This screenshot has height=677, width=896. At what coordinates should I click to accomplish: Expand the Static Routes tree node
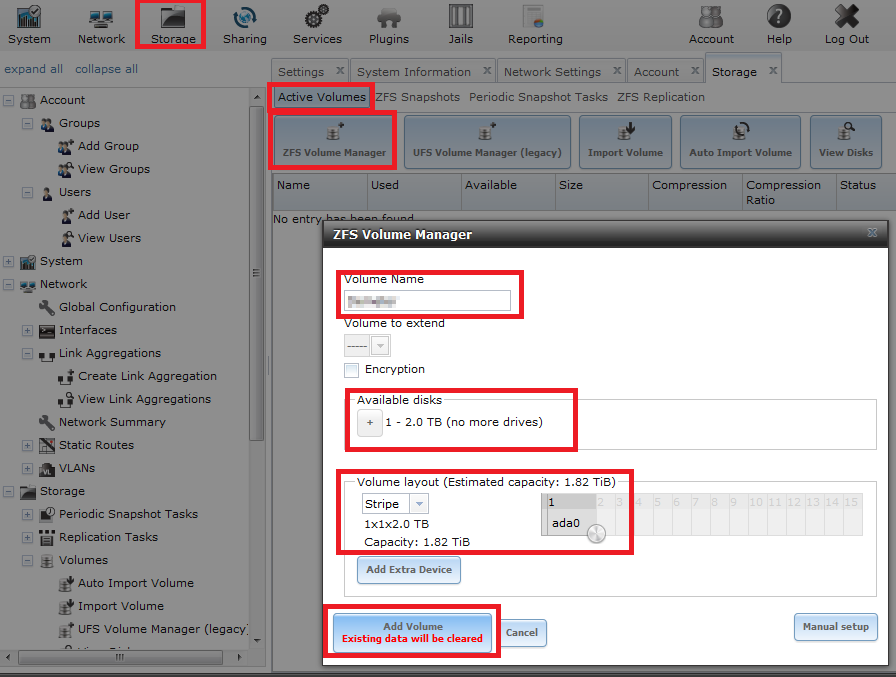tap(27, 445)
